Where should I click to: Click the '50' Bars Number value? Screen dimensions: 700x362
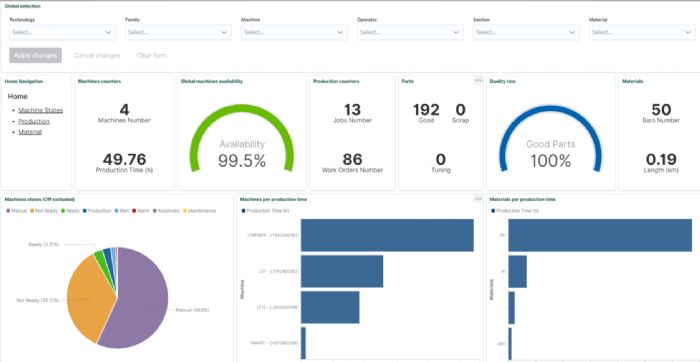661,109
